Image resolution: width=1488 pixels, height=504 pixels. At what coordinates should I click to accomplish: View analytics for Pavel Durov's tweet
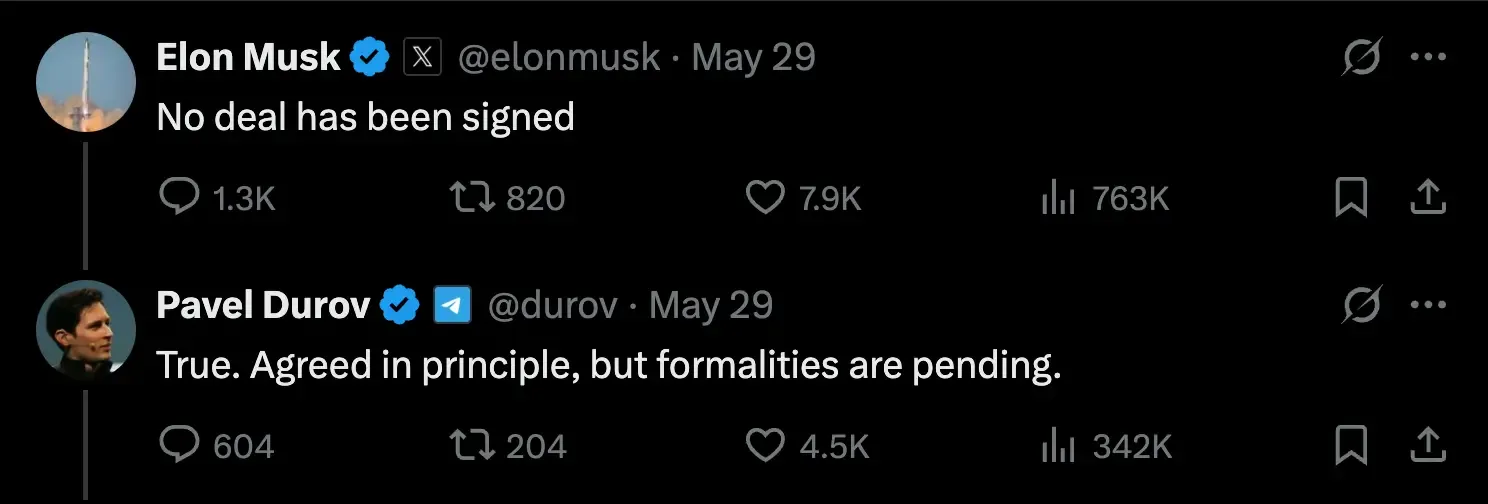click(x=1058, y=445)
